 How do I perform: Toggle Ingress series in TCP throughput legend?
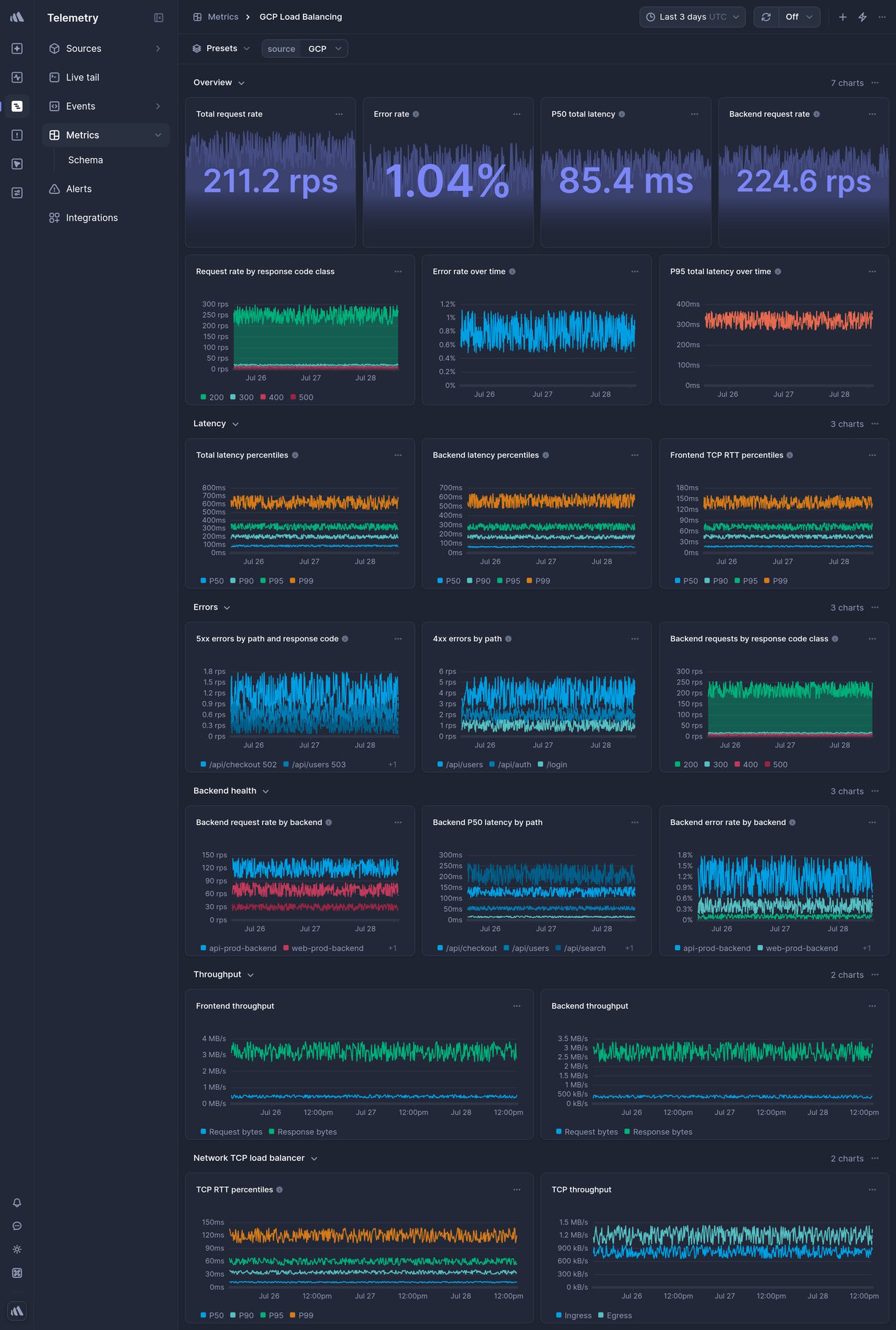pos(573,1315)
